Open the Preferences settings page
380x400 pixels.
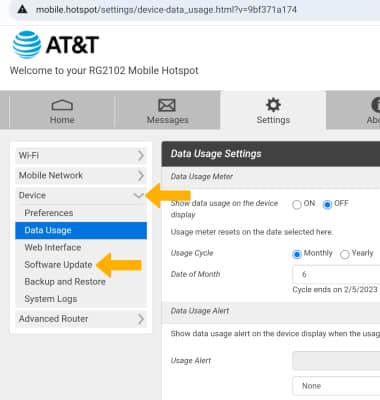coord(49,213)
